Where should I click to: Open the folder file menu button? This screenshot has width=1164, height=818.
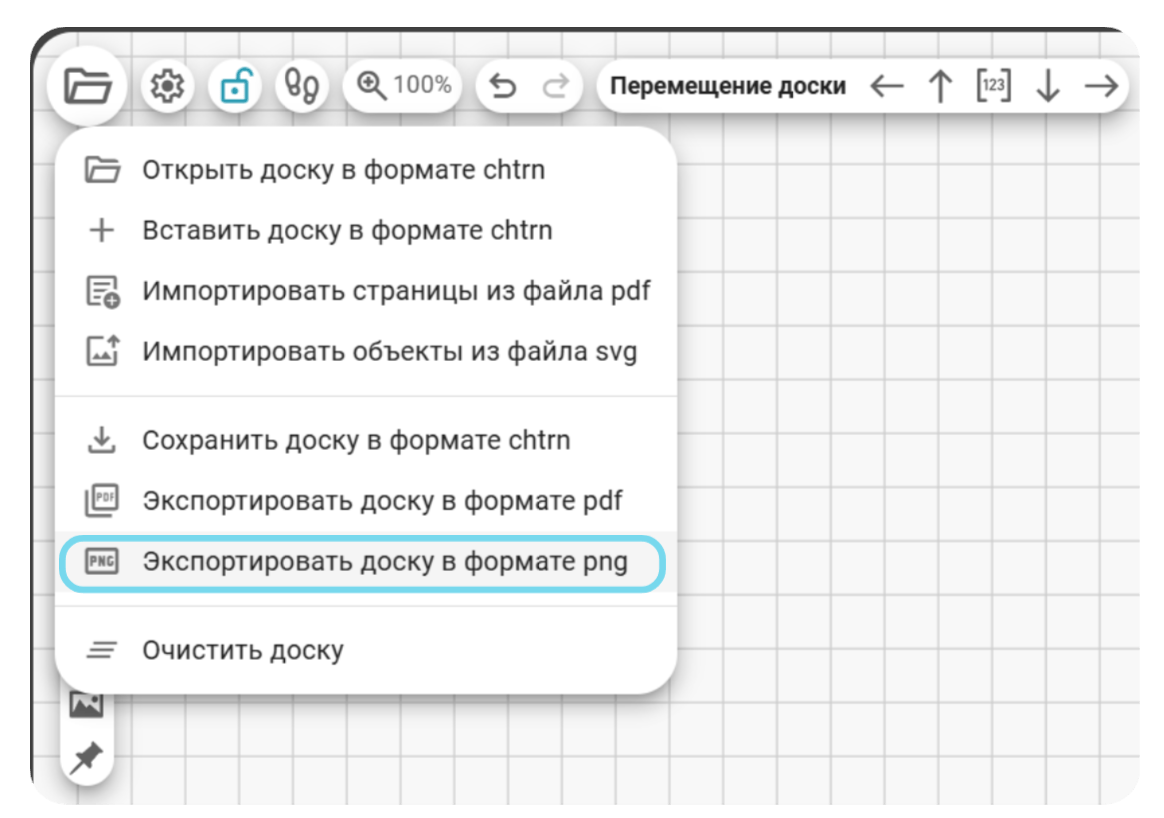[x=88, y=86]
